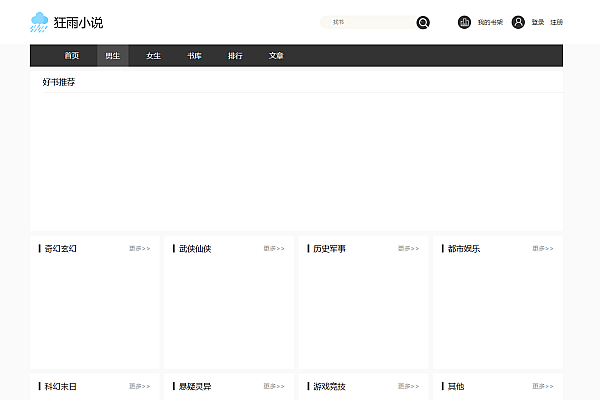The height and width of the screenshot is (400, 600).
Task: Click the user avatar icon
Action: pos(518,22)
